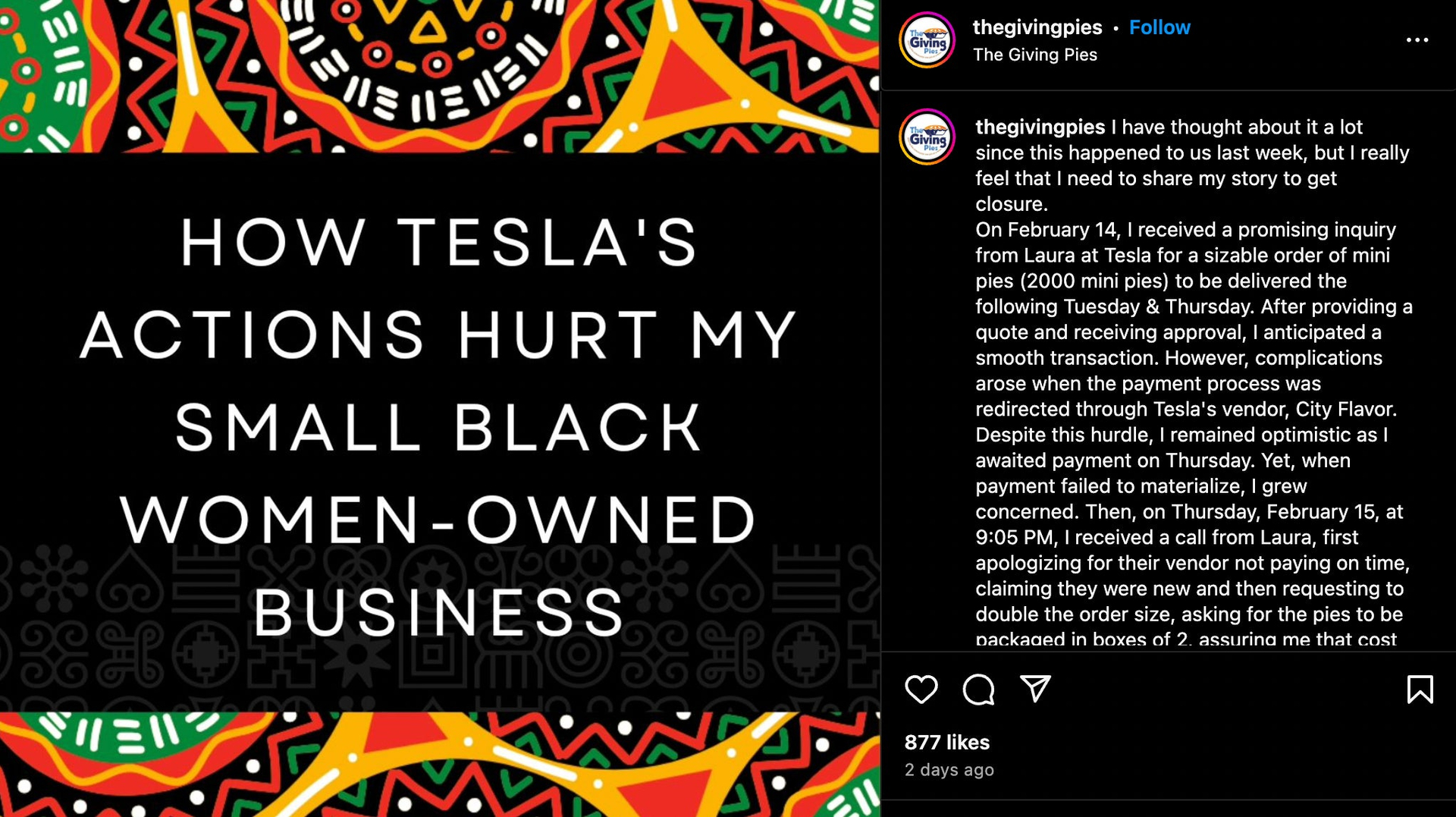Click the colorful pattern banner at top
The height and width of the screenshot is (817, 1456).
click(x=440, y=76)
